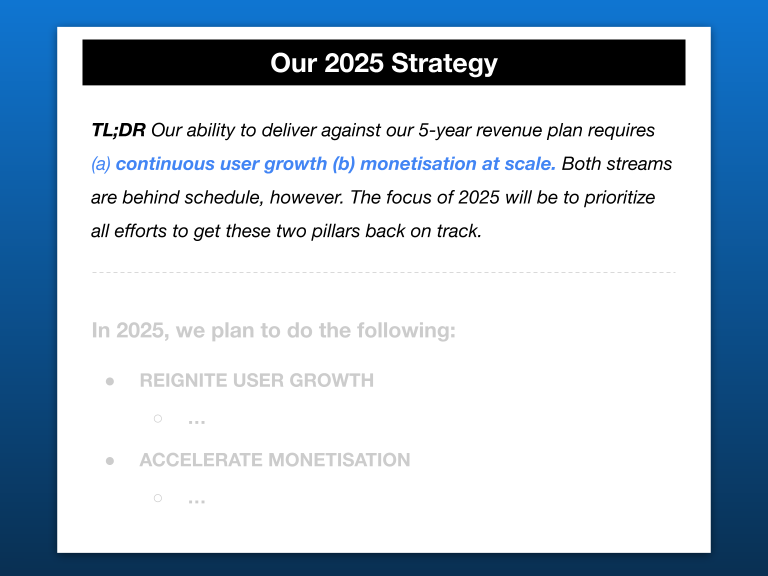
Task: Select the bold "TL;DR" label
Action: 118,130
